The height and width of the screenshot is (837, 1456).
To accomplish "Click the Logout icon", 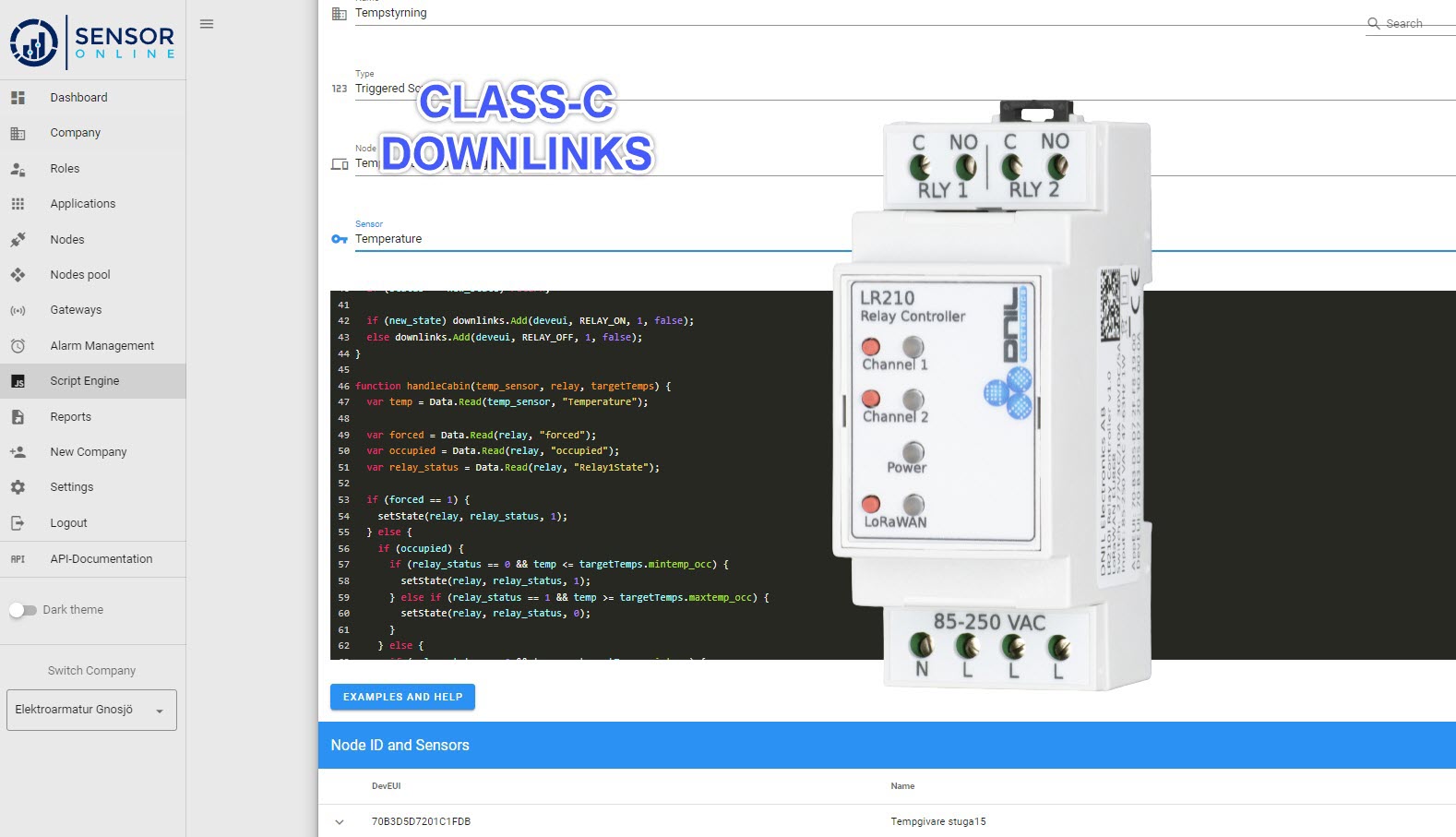I will point(18,523).
